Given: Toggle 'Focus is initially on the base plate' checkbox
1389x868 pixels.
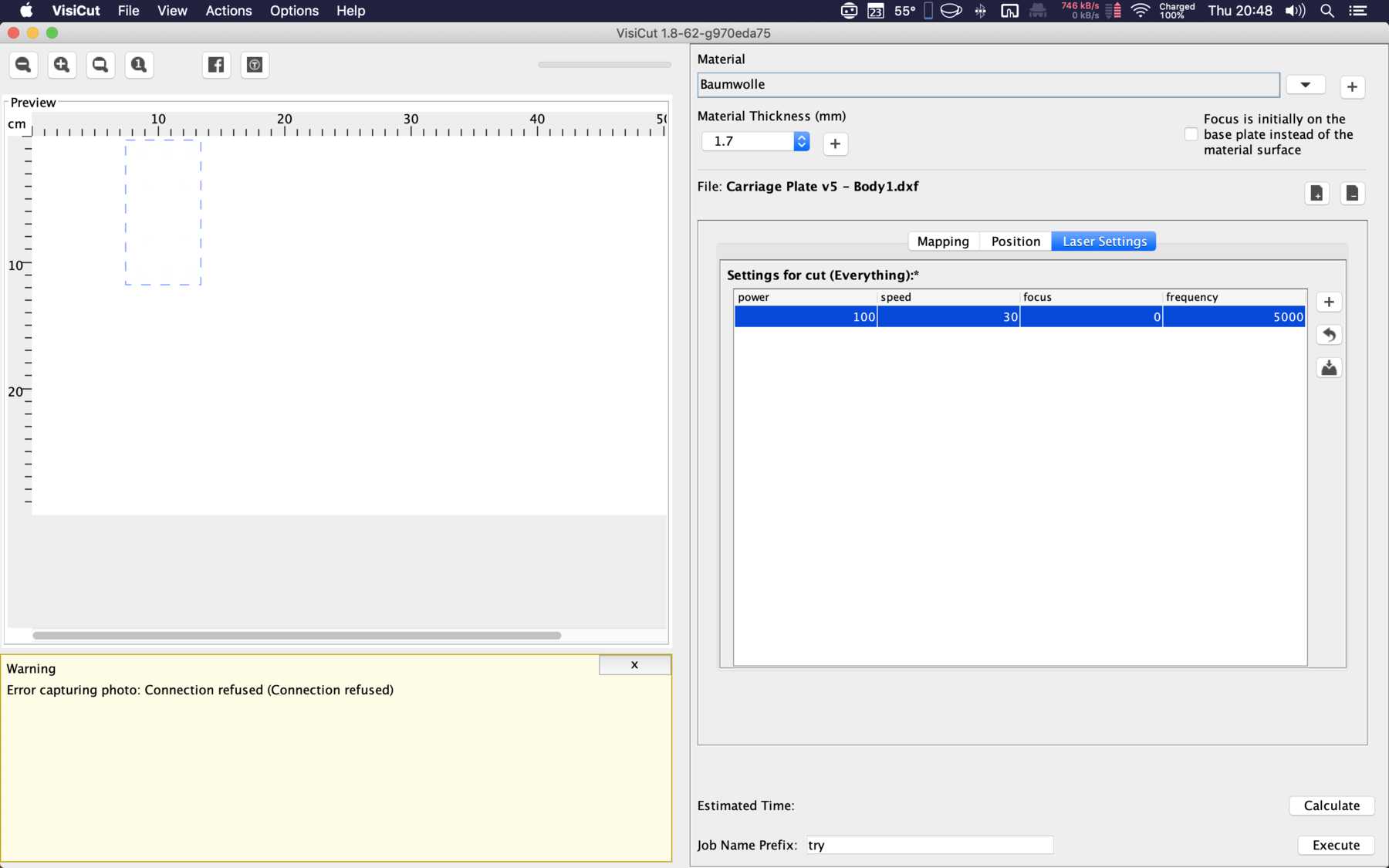Looking at the screenshot, I should [x=1191, y=134].
